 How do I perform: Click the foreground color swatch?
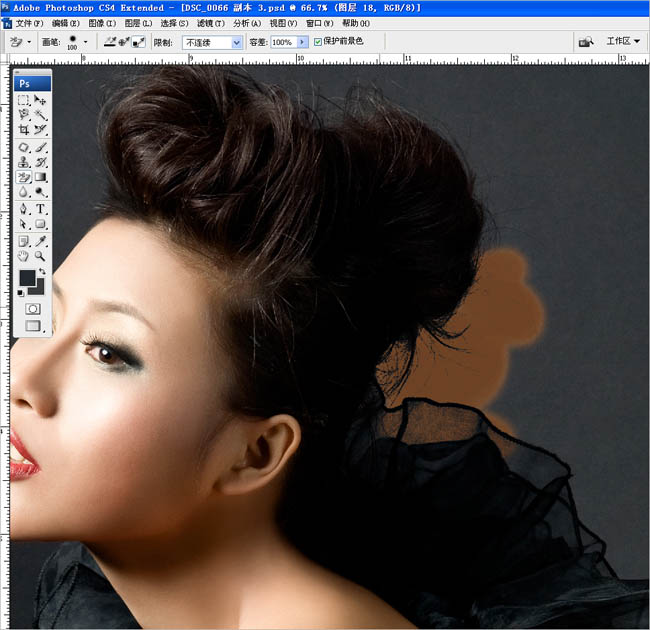[26, 278]
